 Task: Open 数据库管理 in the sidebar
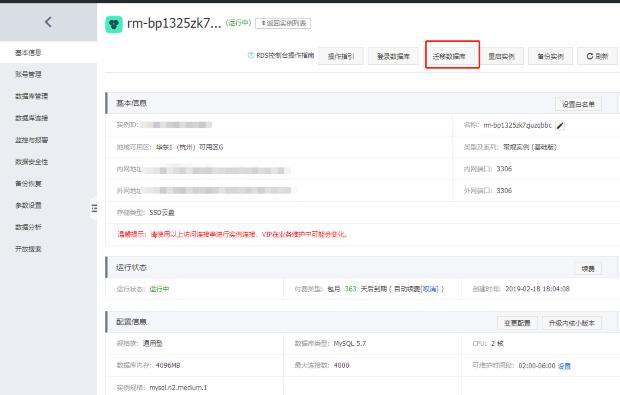[x=31, y=96]
